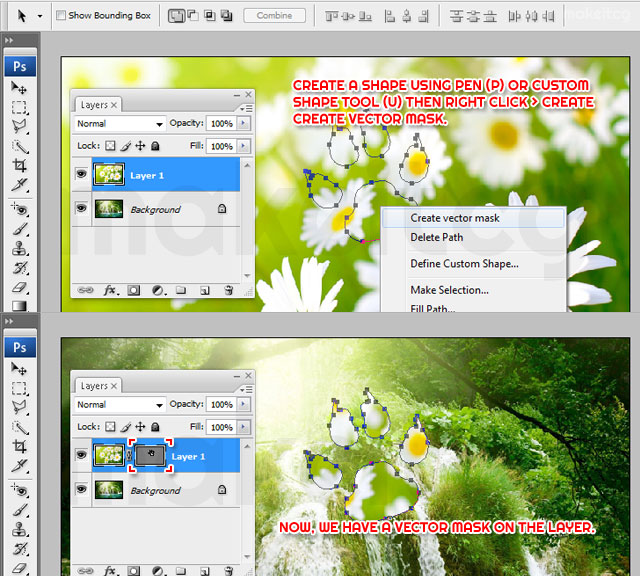Choose Create vector mask from context menu
The image size is (640, 576).
click(473, 218)
